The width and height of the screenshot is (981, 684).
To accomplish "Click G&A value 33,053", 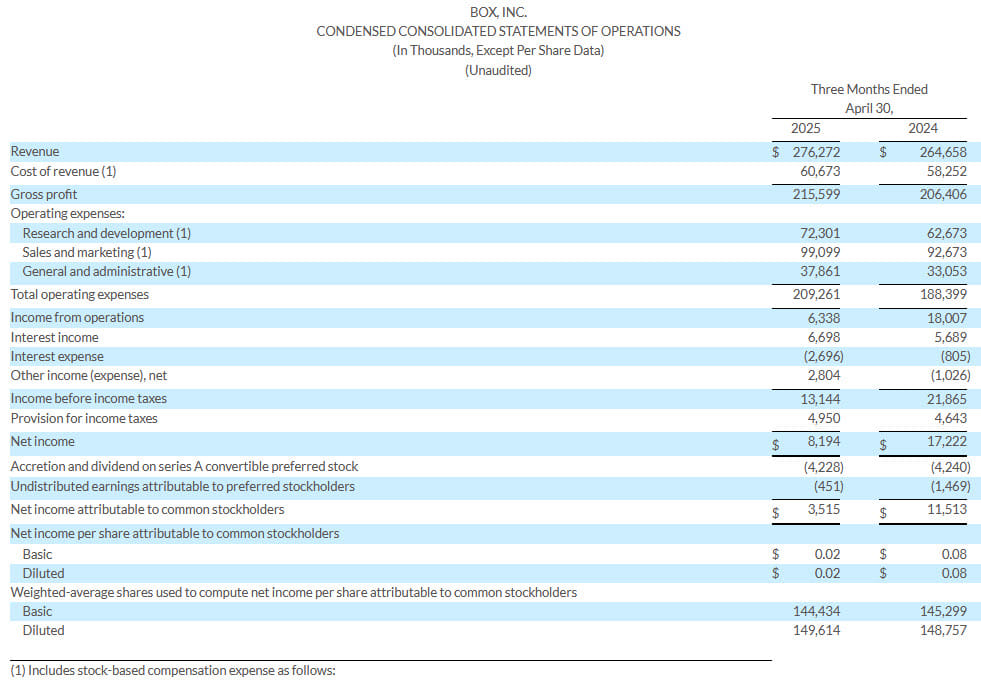I will (x=947, y=272).
